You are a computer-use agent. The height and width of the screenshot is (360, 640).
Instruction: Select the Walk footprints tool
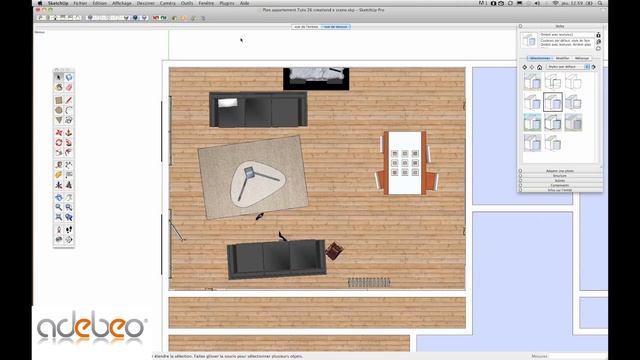(x=69, y=230)
